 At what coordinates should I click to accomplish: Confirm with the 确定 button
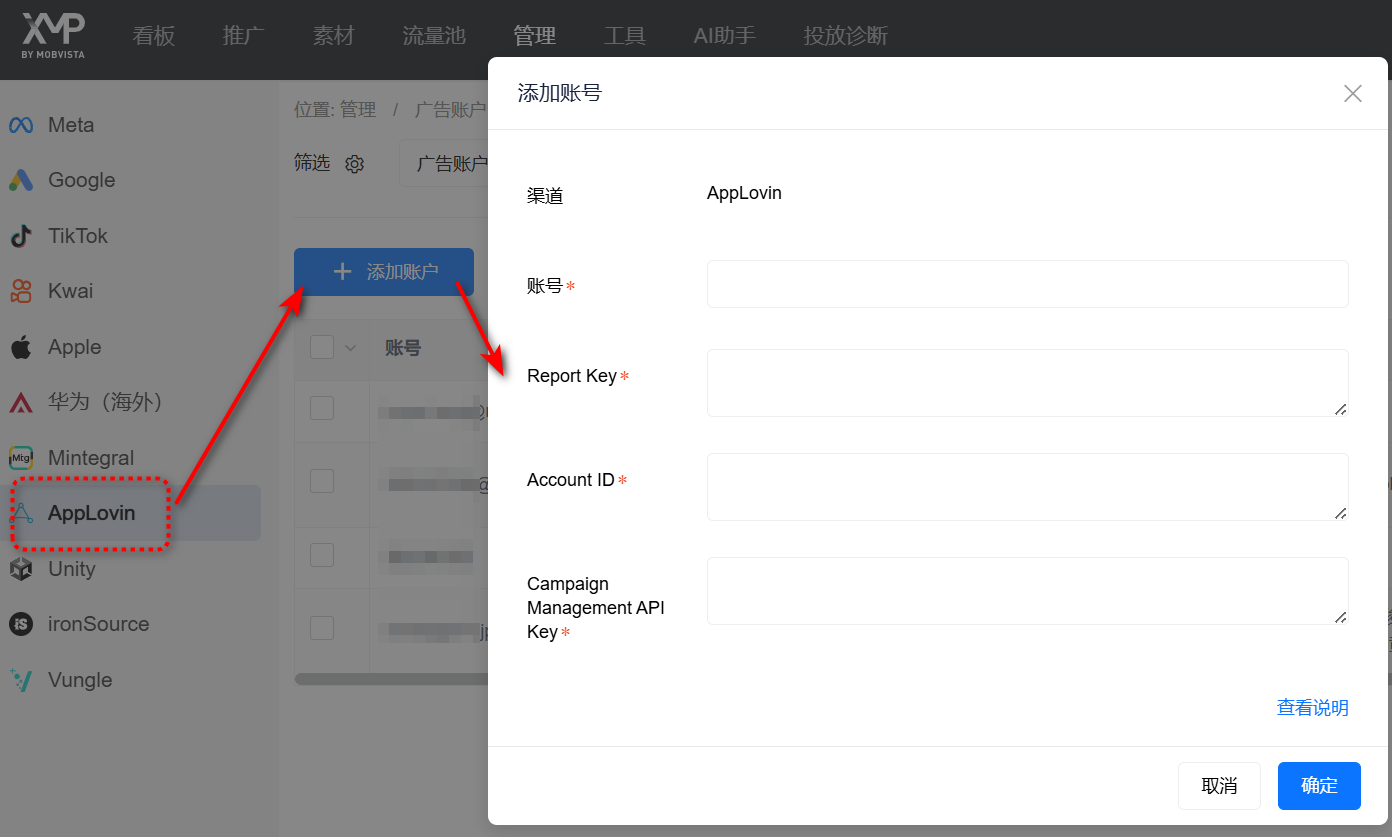click(1319, 786)
